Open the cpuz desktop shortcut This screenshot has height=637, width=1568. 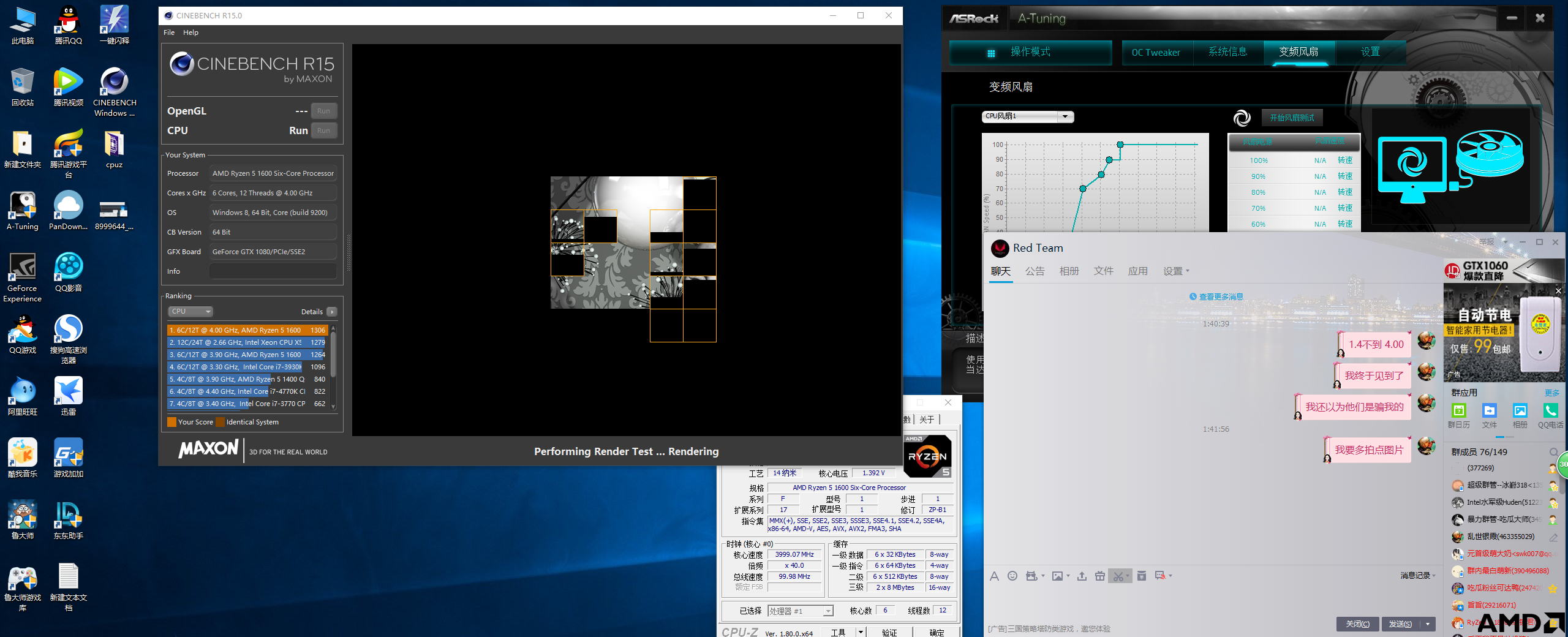(115, 150)
